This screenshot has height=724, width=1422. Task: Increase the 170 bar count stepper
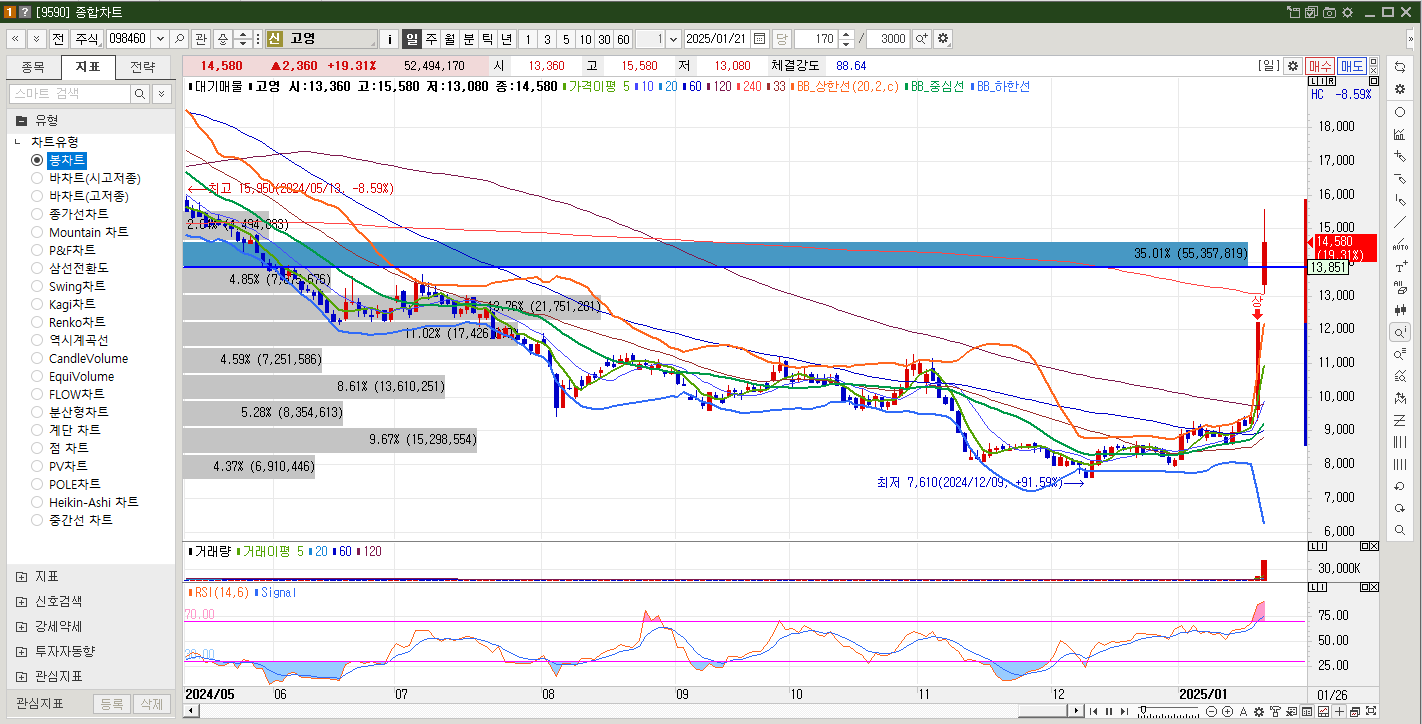[x=846, y=34]
